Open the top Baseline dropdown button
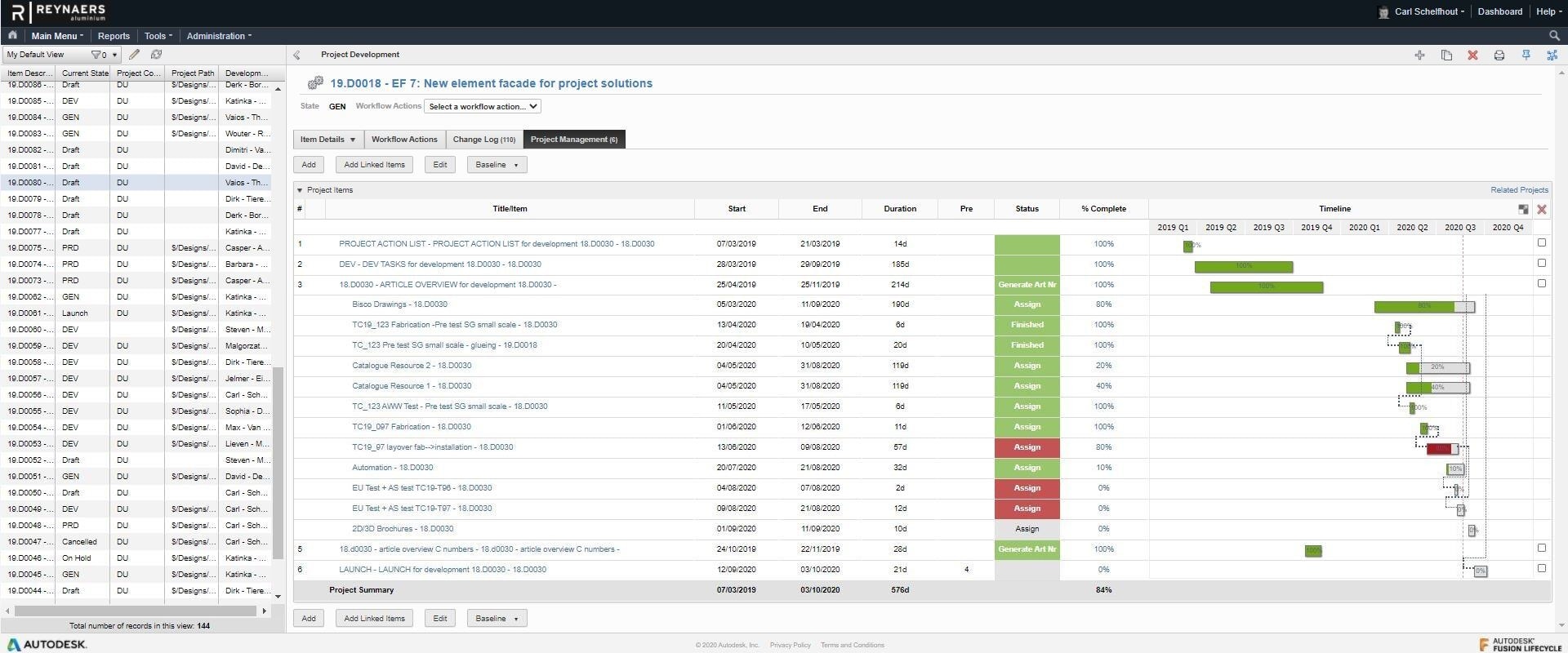Screen dimensions: 1568x653 497,165
